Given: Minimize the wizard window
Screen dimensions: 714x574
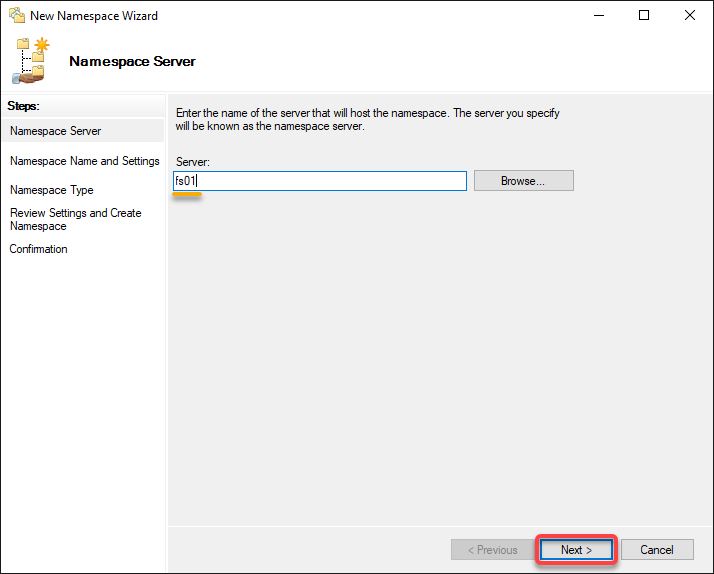Looking at the screenshot, I should [x=599, y=15].
